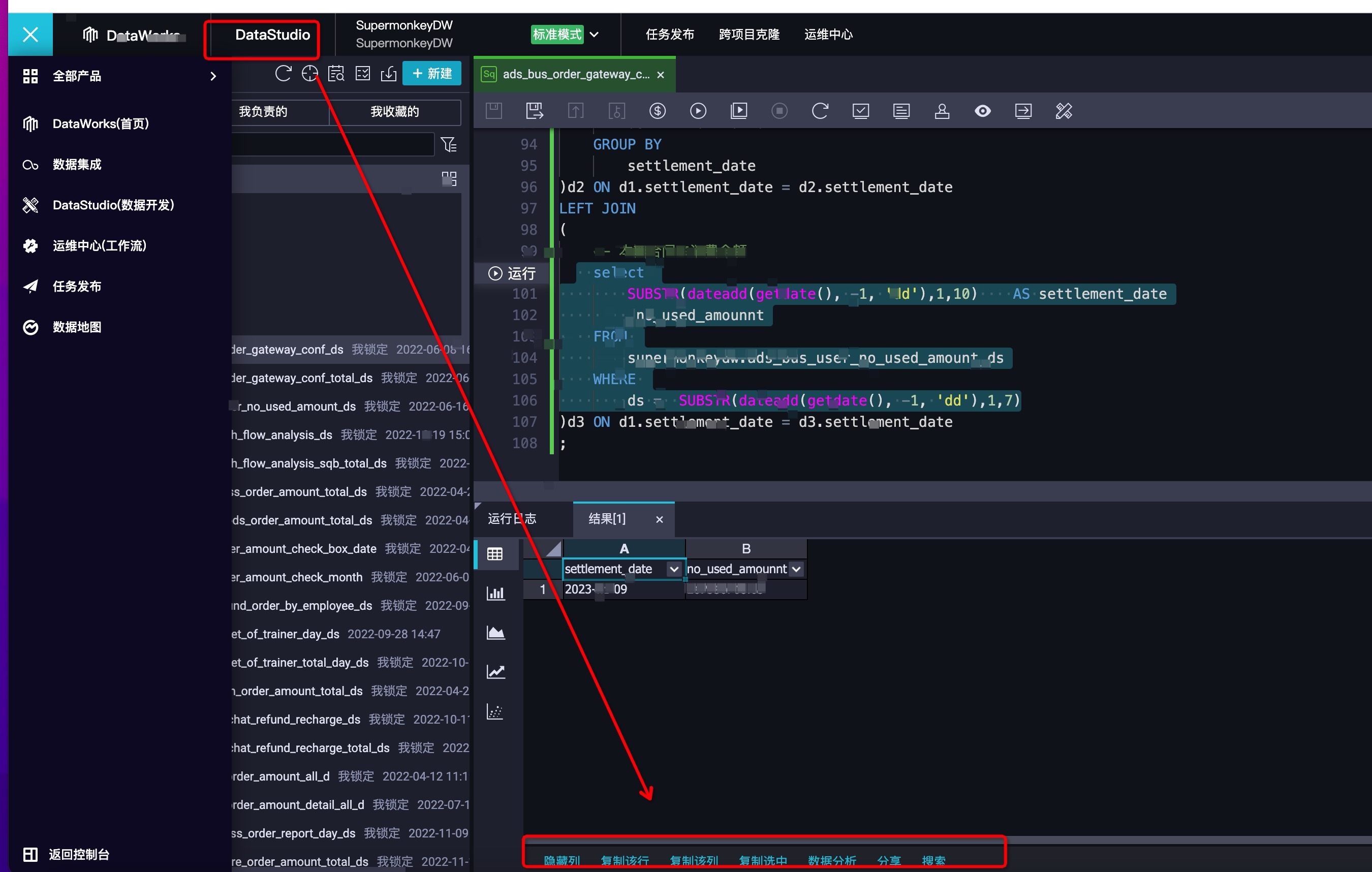Switch results to table view icon
Screen dimensions: 1372x872
click(494, 554)
